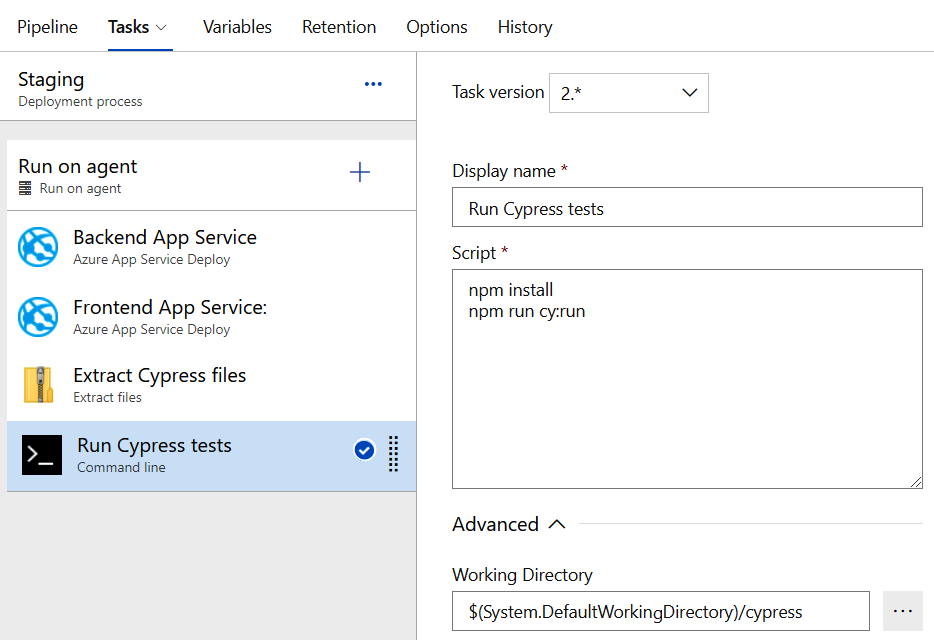Click the Script box resize handle
The height and width of the screenshot is (640, 934).
pyautogui.click(x=916, y=482)
